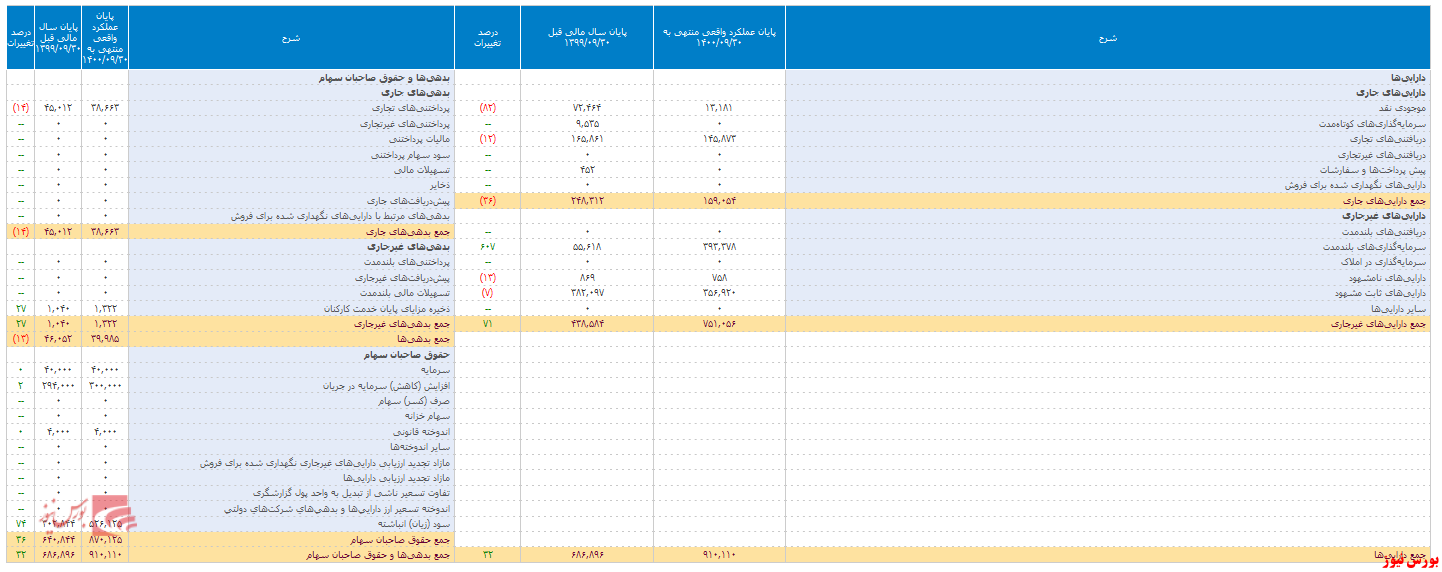
Task: Click long-term investments value '۳۹۳,۳۷۸'
Action: pyautogui.click(x=719, y=246)
